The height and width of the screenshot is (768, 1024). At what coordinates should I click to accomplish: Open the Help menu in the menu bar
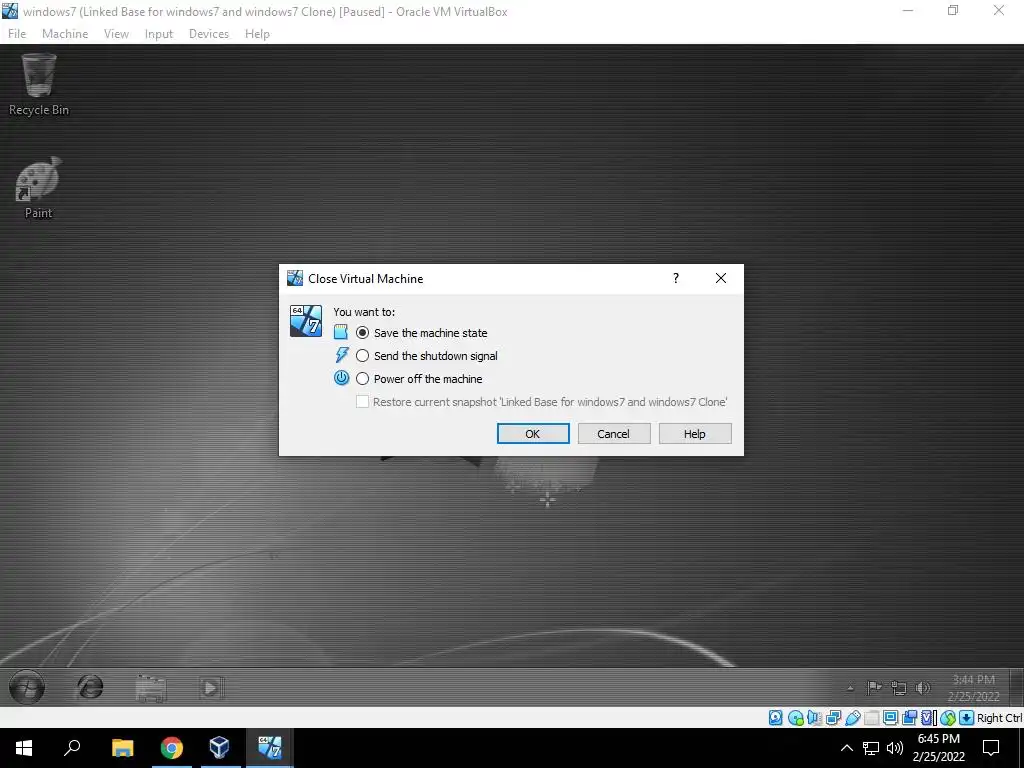pos(257,34)
